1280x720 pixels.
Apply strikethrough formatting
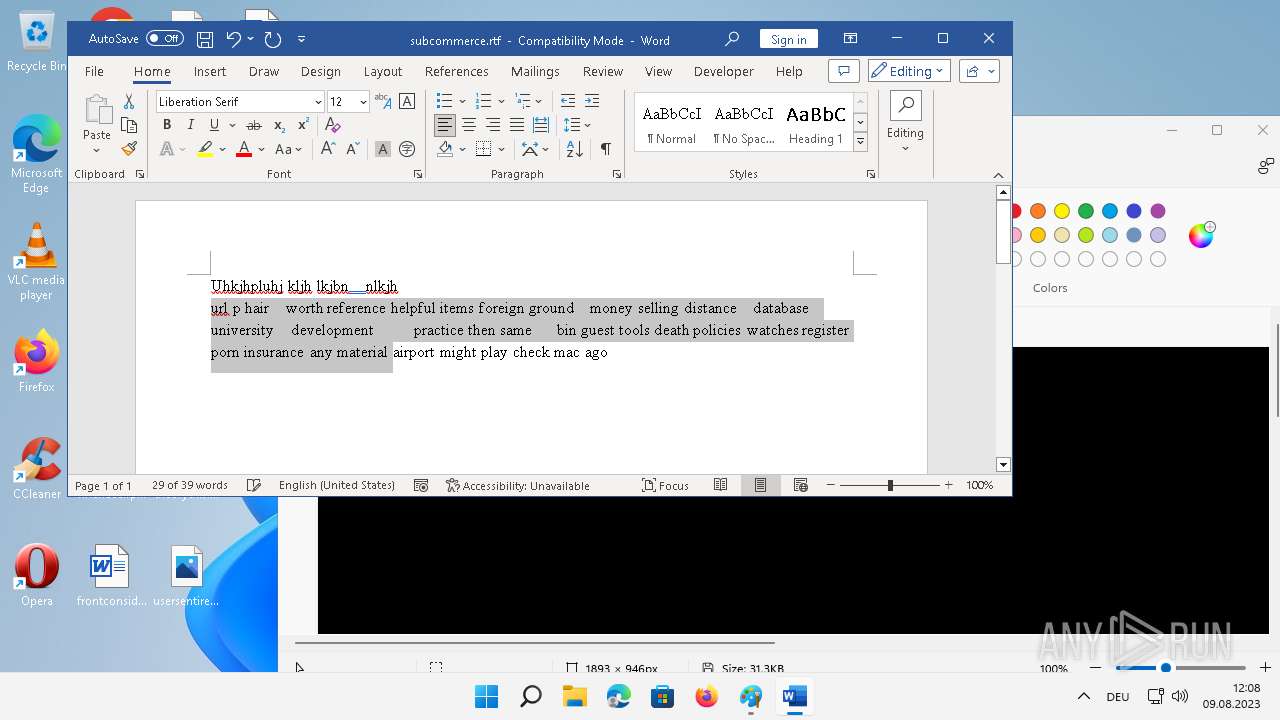point(254,125)
